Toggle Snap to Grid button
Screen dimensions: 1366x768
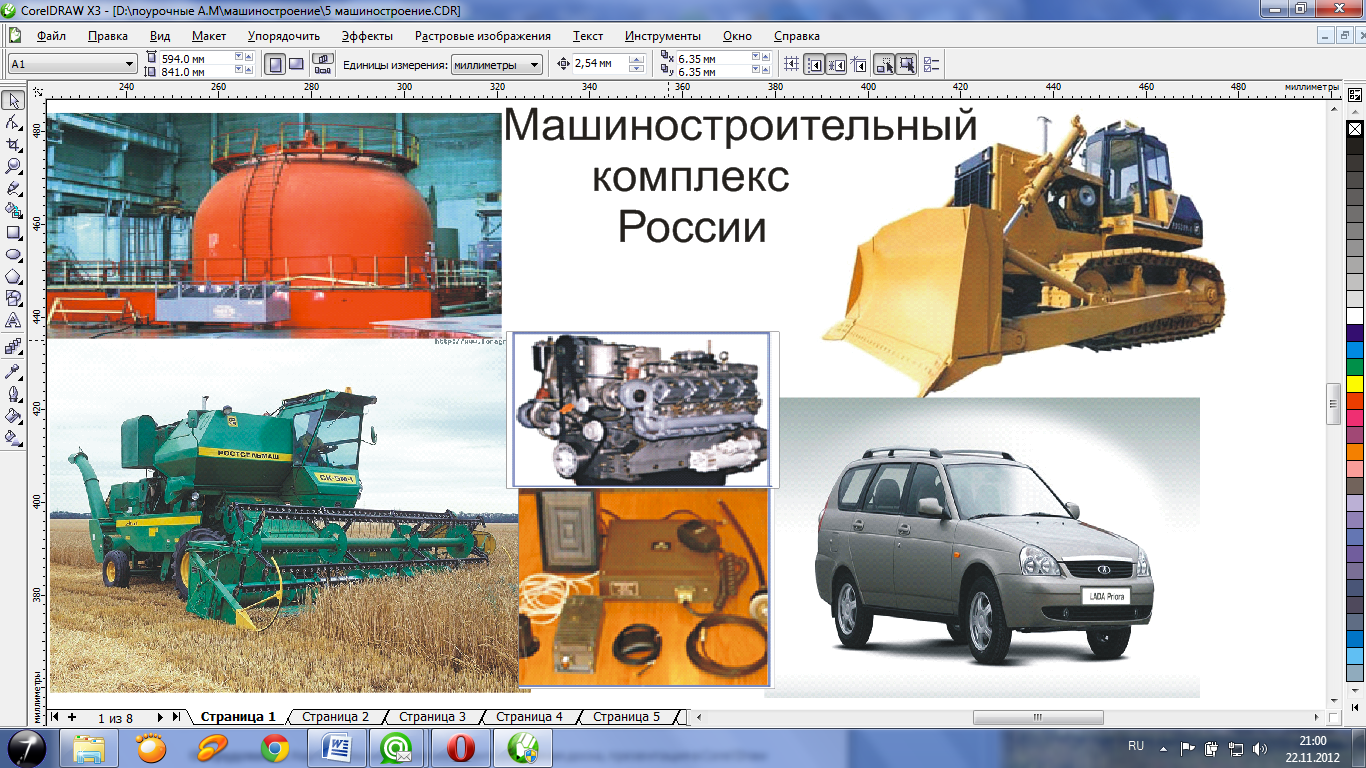point(792,64)
